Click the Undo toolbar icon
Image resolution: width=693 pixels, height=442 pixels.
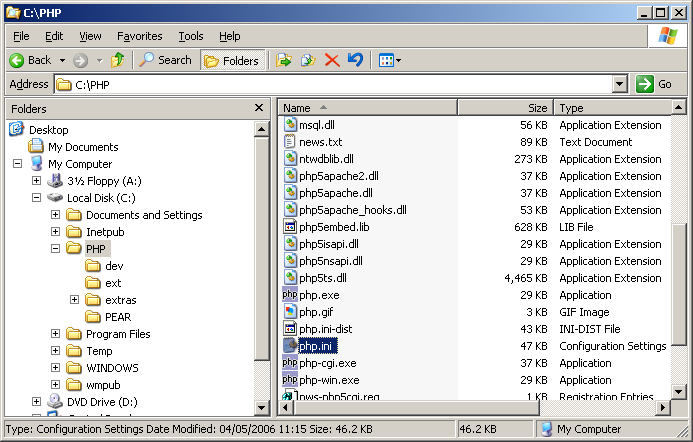tap(355, 60)
